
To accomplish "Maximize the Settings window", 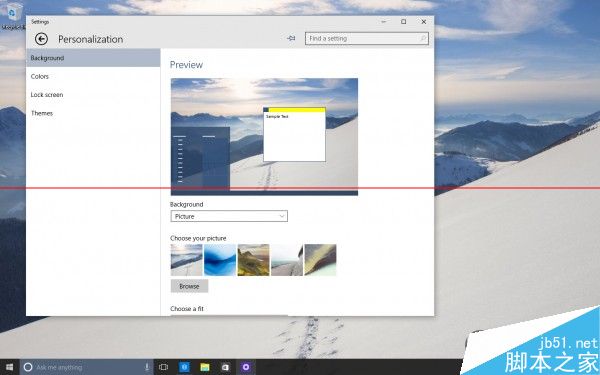I will [403, 22].
